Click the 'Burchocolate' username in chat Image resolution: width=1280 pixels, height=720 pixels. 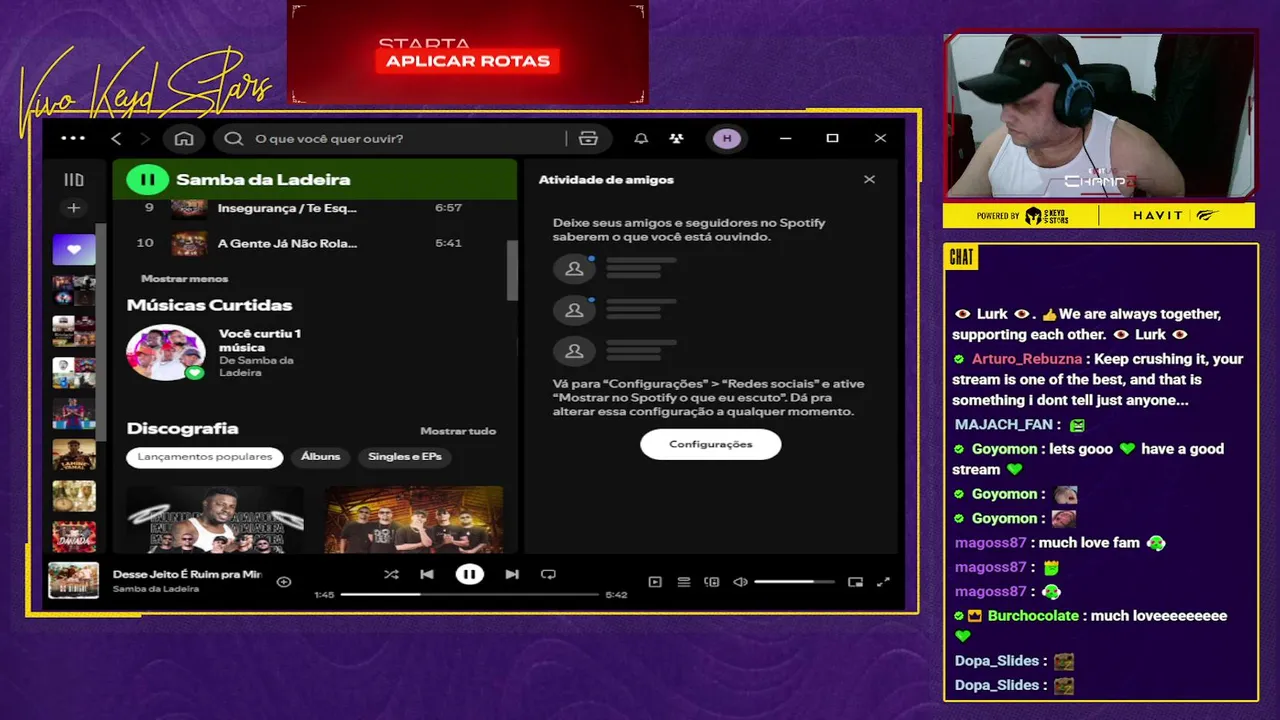pyautogui.click(x=1035, y=616)
